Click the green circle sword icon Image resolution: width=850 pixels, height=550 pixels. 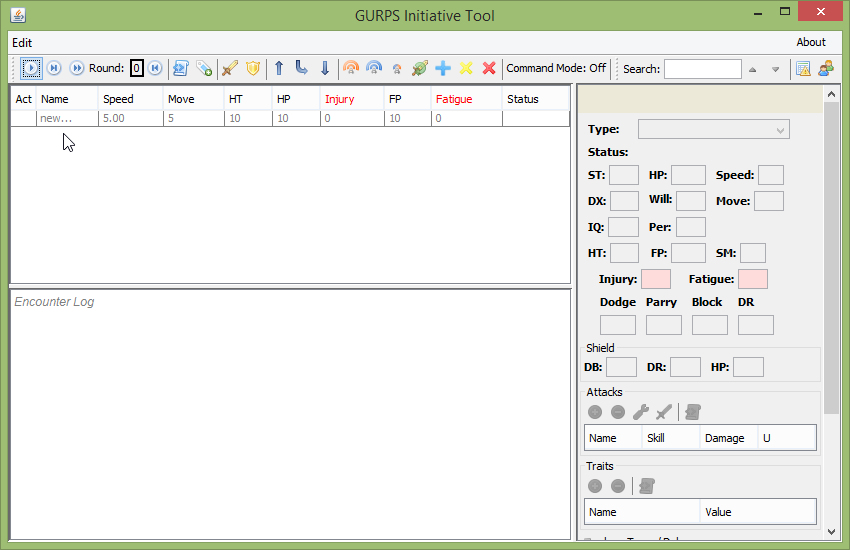(x=420, y=68)
